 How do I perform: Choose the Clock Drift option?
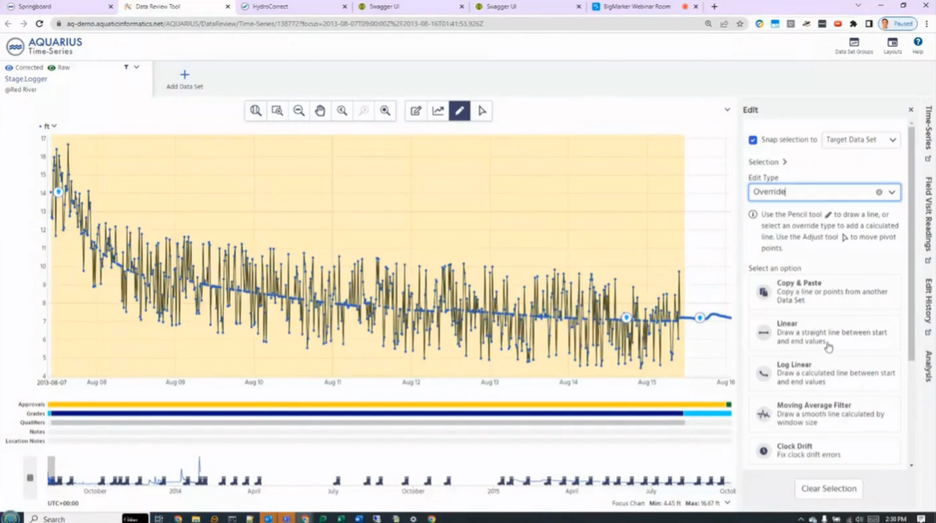[824, 451]
